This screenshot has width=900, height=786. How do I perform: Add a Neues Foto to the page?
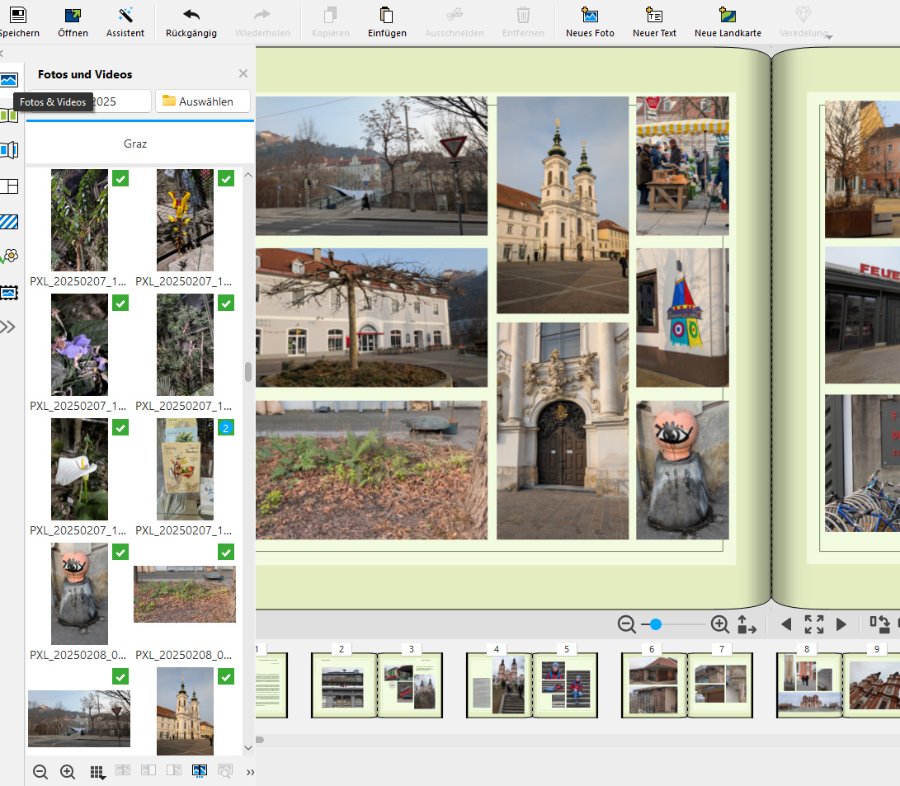coord(590,21)
